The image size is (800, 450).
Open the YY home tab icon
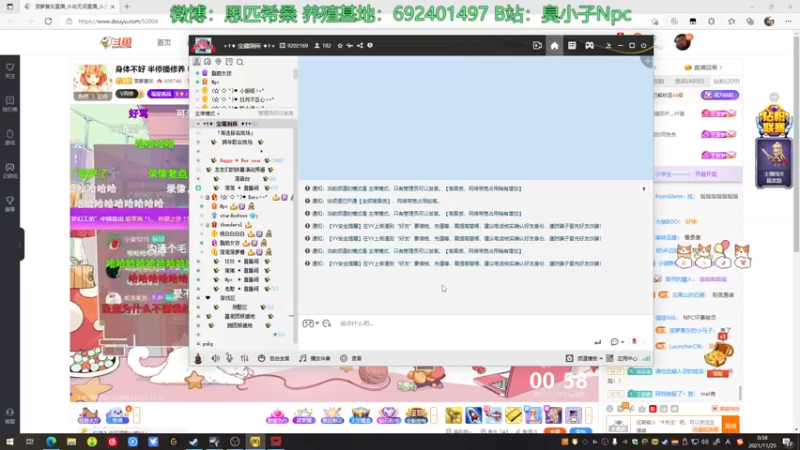pyautogui.click(x=554, y=45)
